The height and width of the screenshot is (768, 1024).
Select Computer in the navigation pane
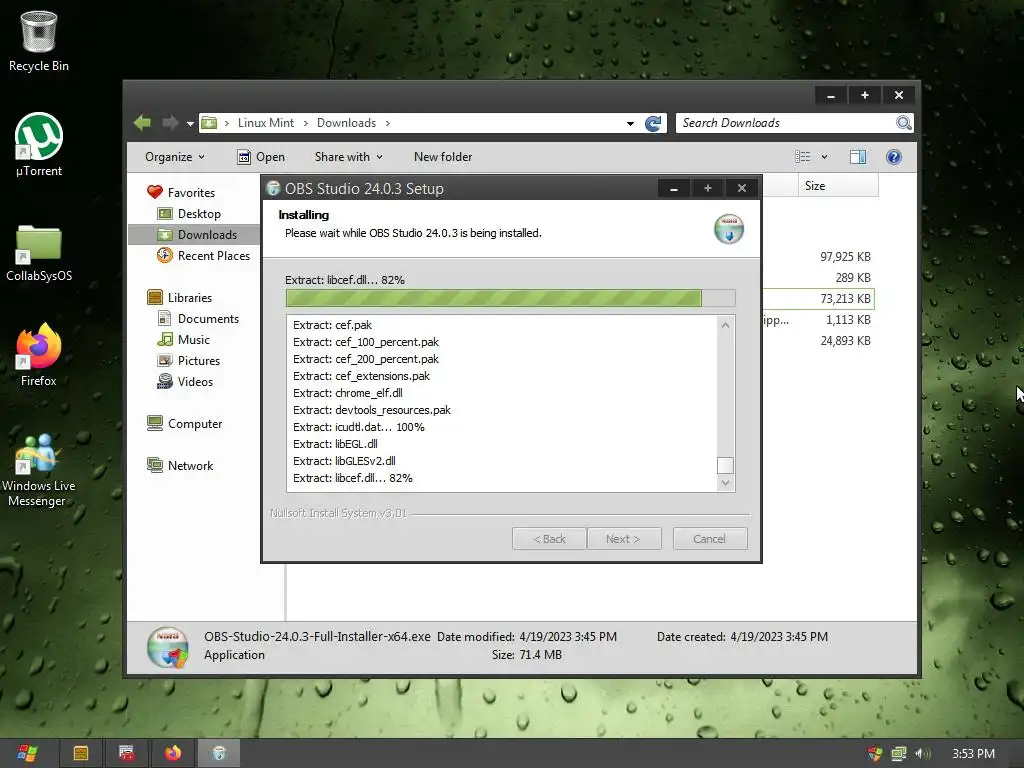pyautogui.click(x=185, y=423)
